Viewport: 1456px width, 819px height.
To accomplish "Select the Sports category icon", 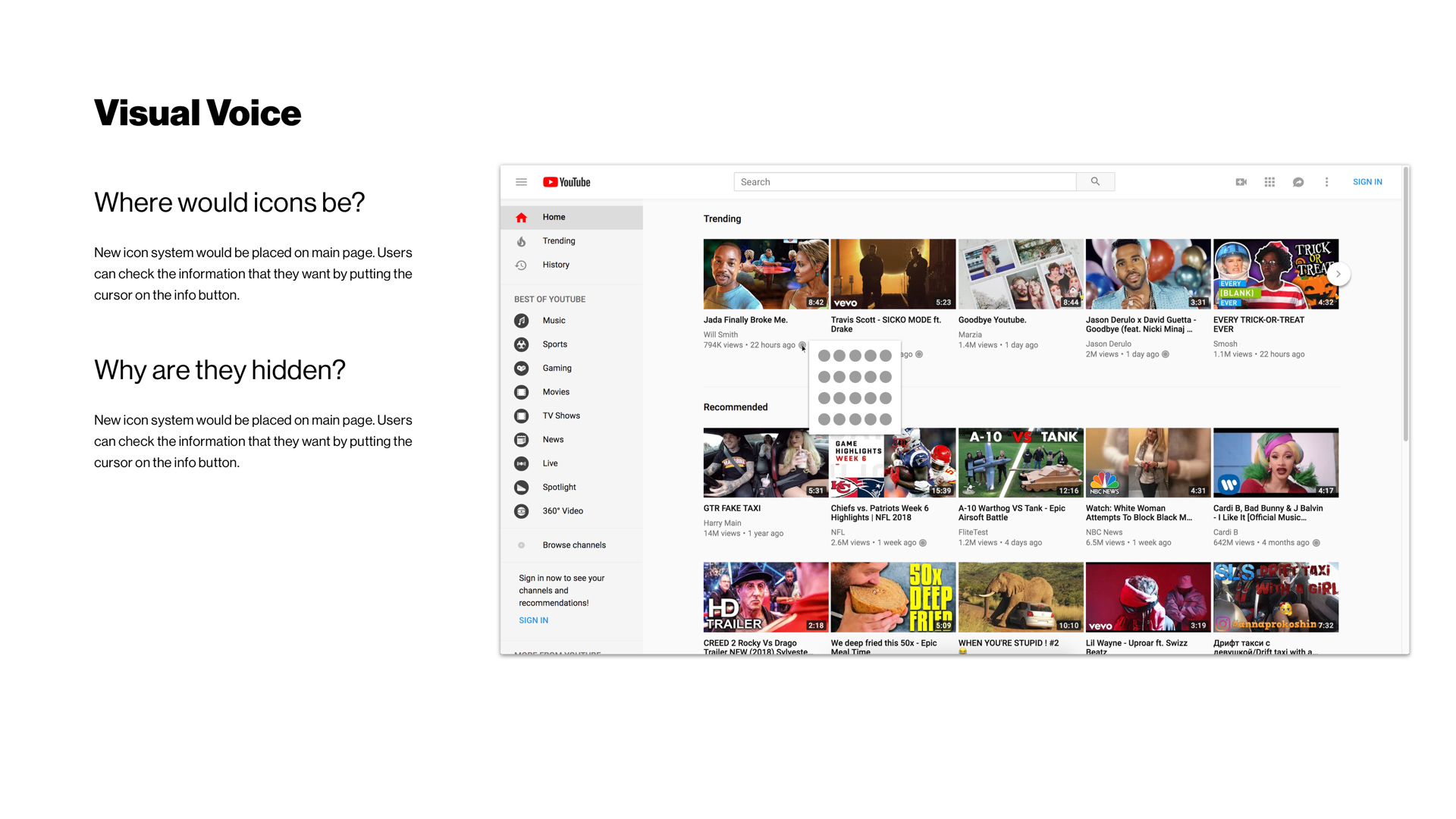I will tap(521, 344).
